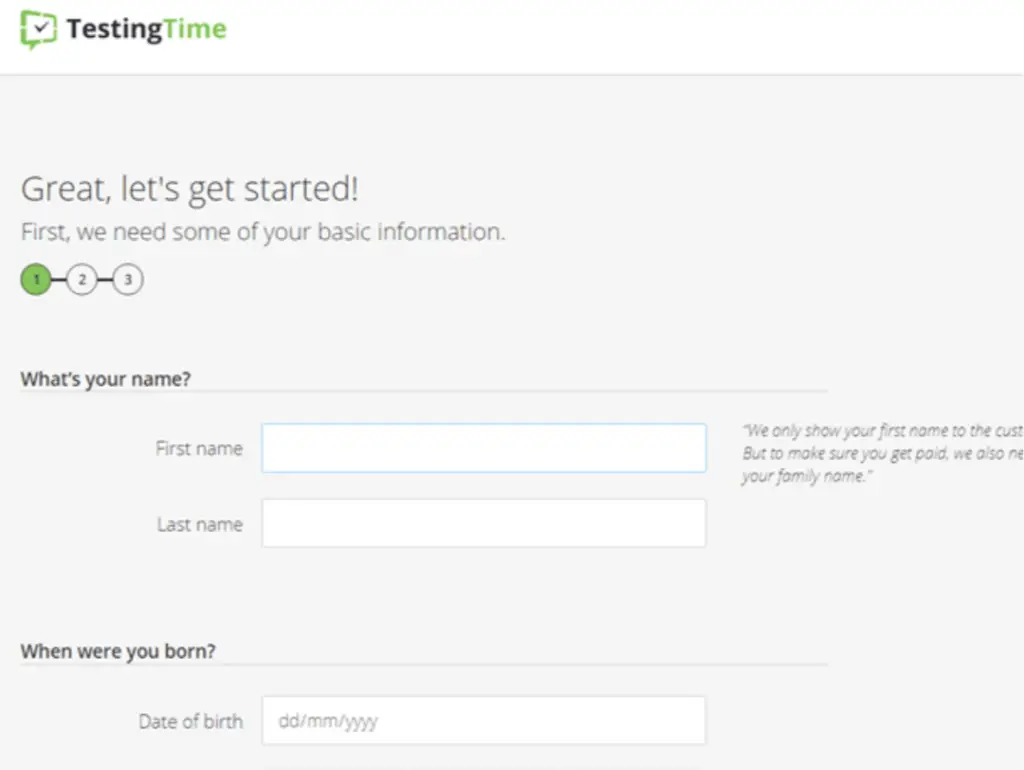Screen dimensions: 1024x770
Task: Click the "When were you born?" section heading
Action: pyautogui.click(x=118, y=651)
